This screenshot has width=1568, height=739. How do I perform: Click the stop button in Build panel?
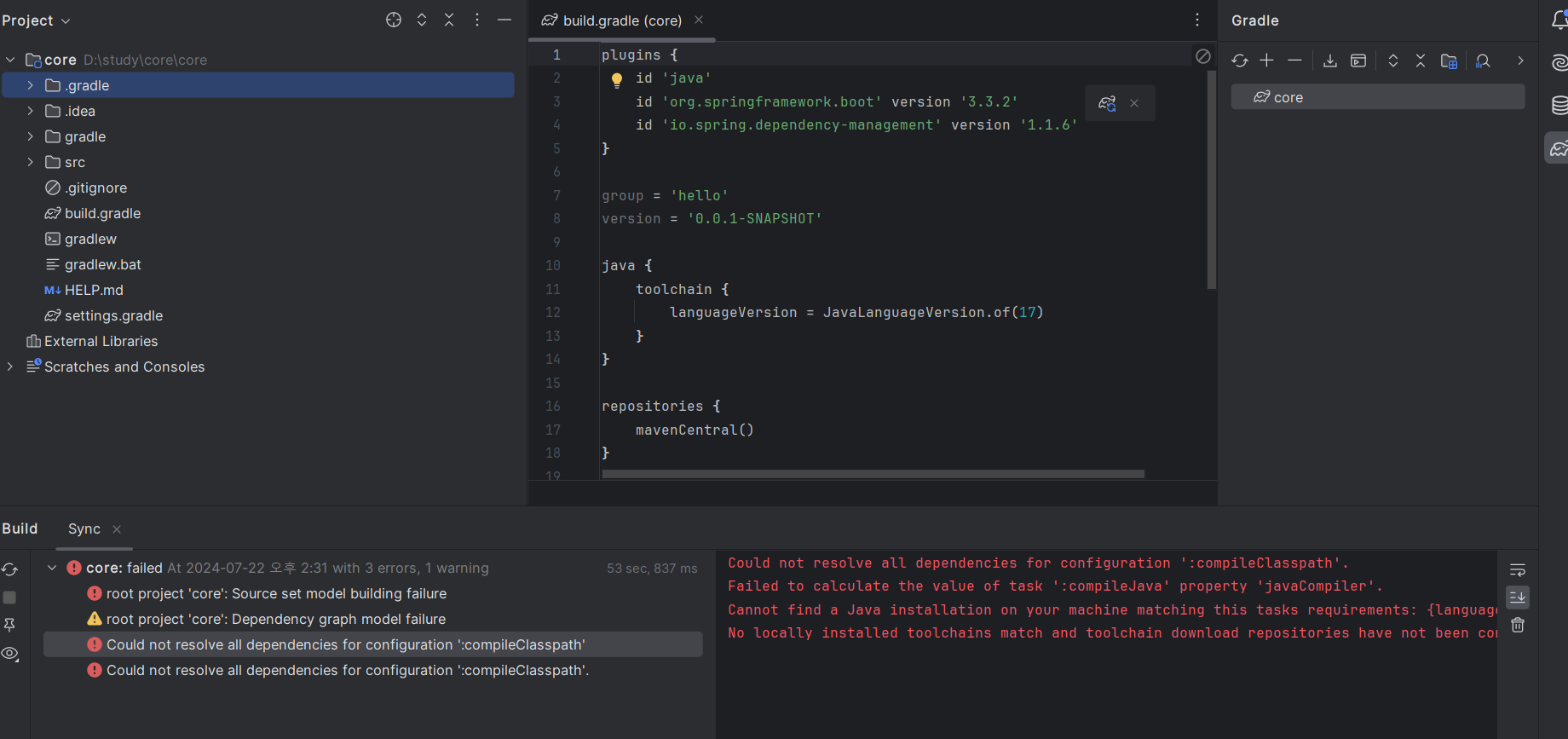tap(10, 598)
